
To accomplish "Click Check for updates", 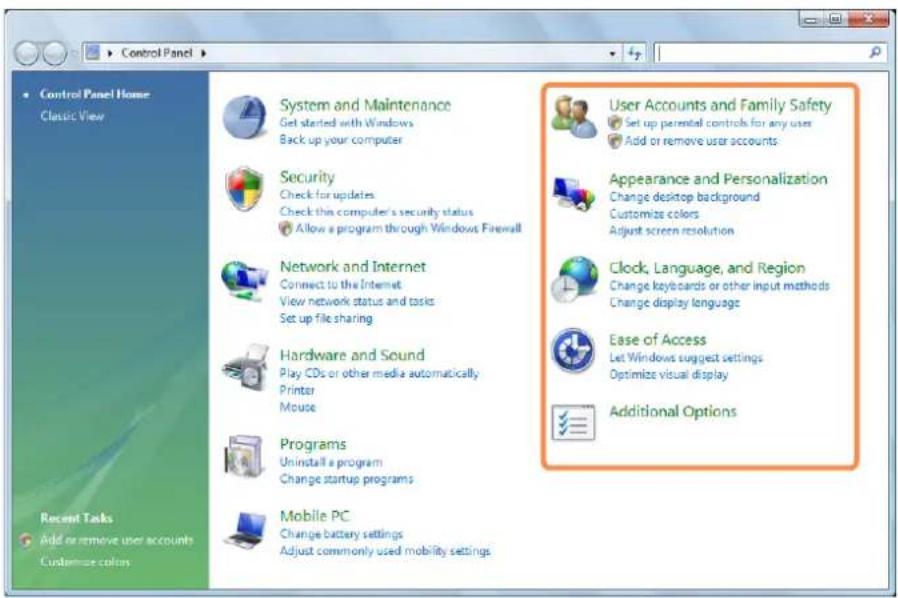I will pos(326,195).
